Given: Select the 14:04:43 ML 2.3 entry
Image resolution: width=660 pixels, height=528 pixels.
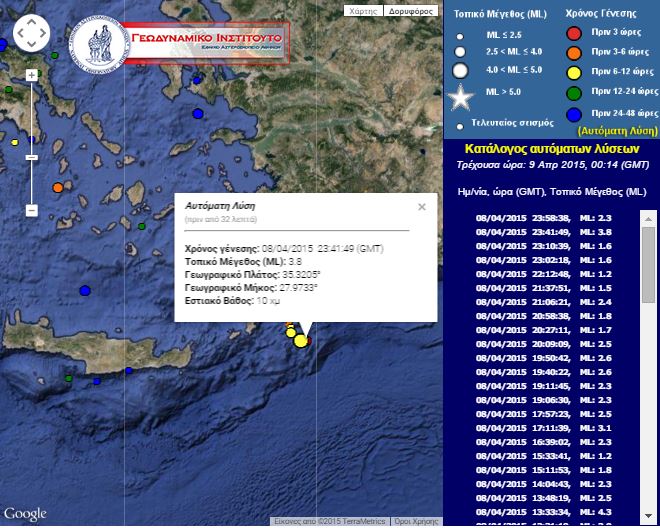Looking at the screenshot, I should (543, 484).
